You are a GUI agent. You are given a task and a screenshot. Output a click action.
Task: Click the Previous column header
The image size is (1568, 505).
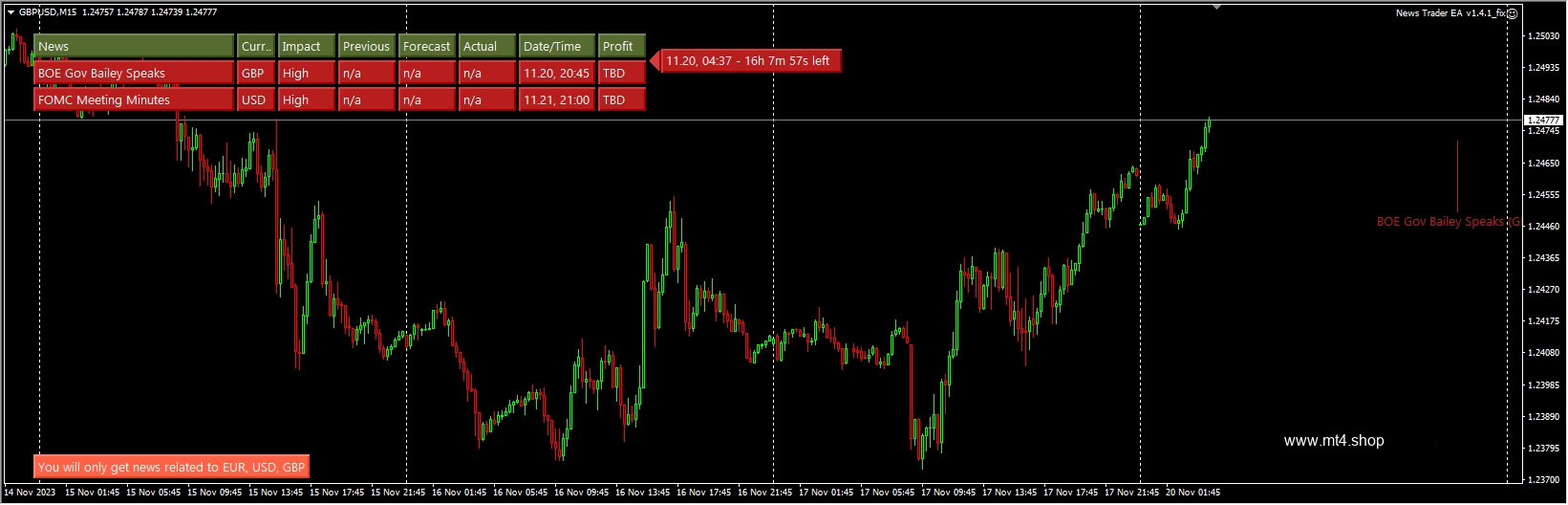point(366,46)
